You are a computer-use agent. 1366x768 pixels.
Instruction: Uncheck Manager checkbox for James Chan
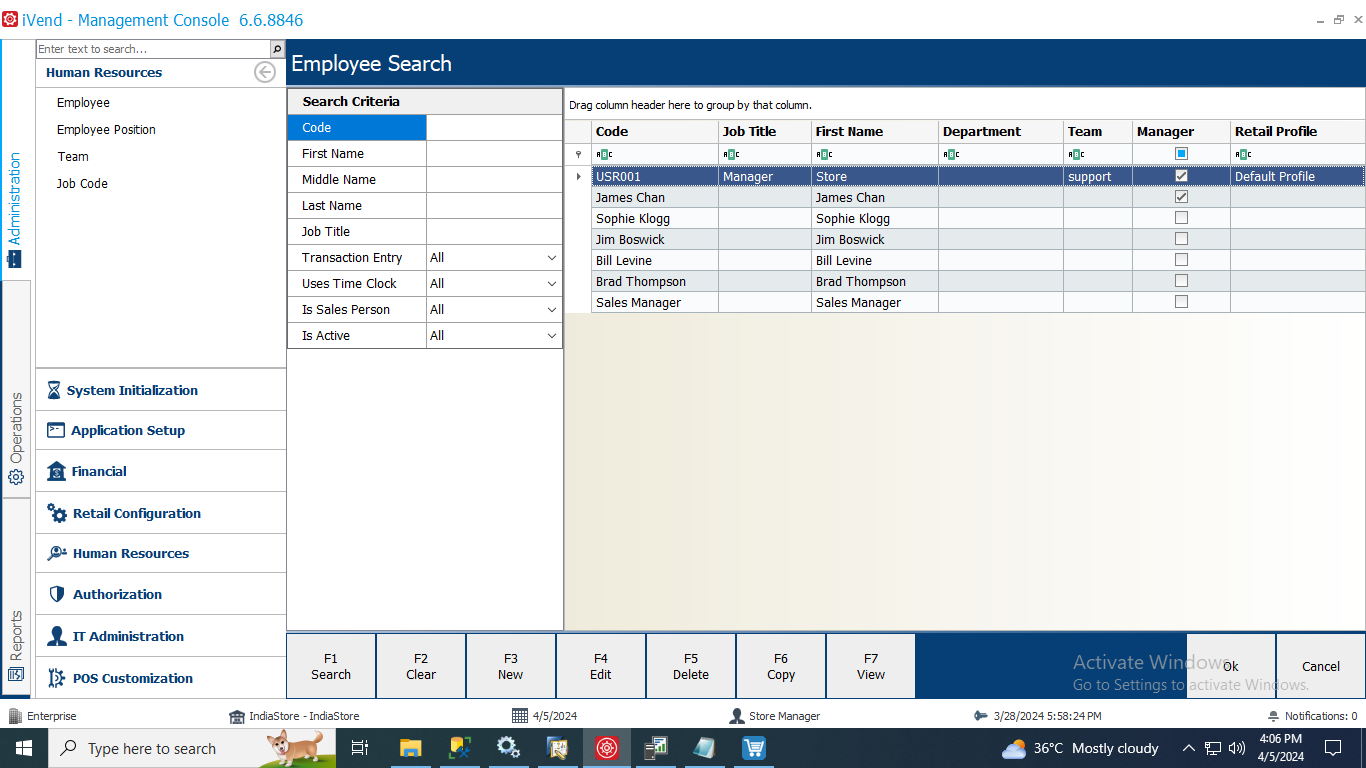point(1181,197)
